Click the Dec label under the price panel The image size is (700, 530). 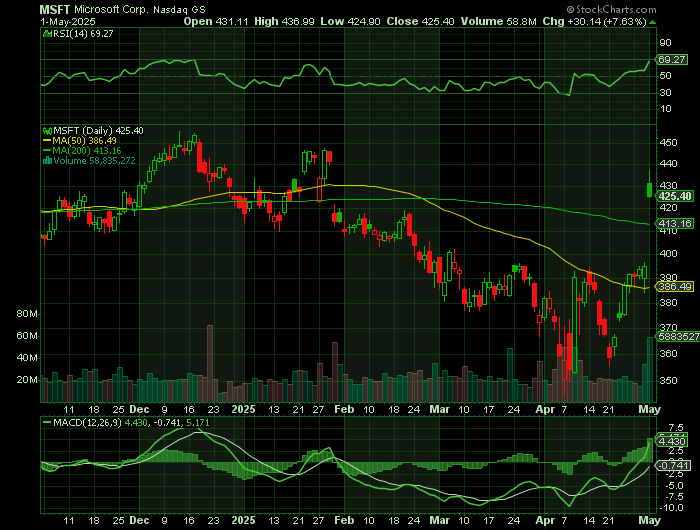coord(139,409)
